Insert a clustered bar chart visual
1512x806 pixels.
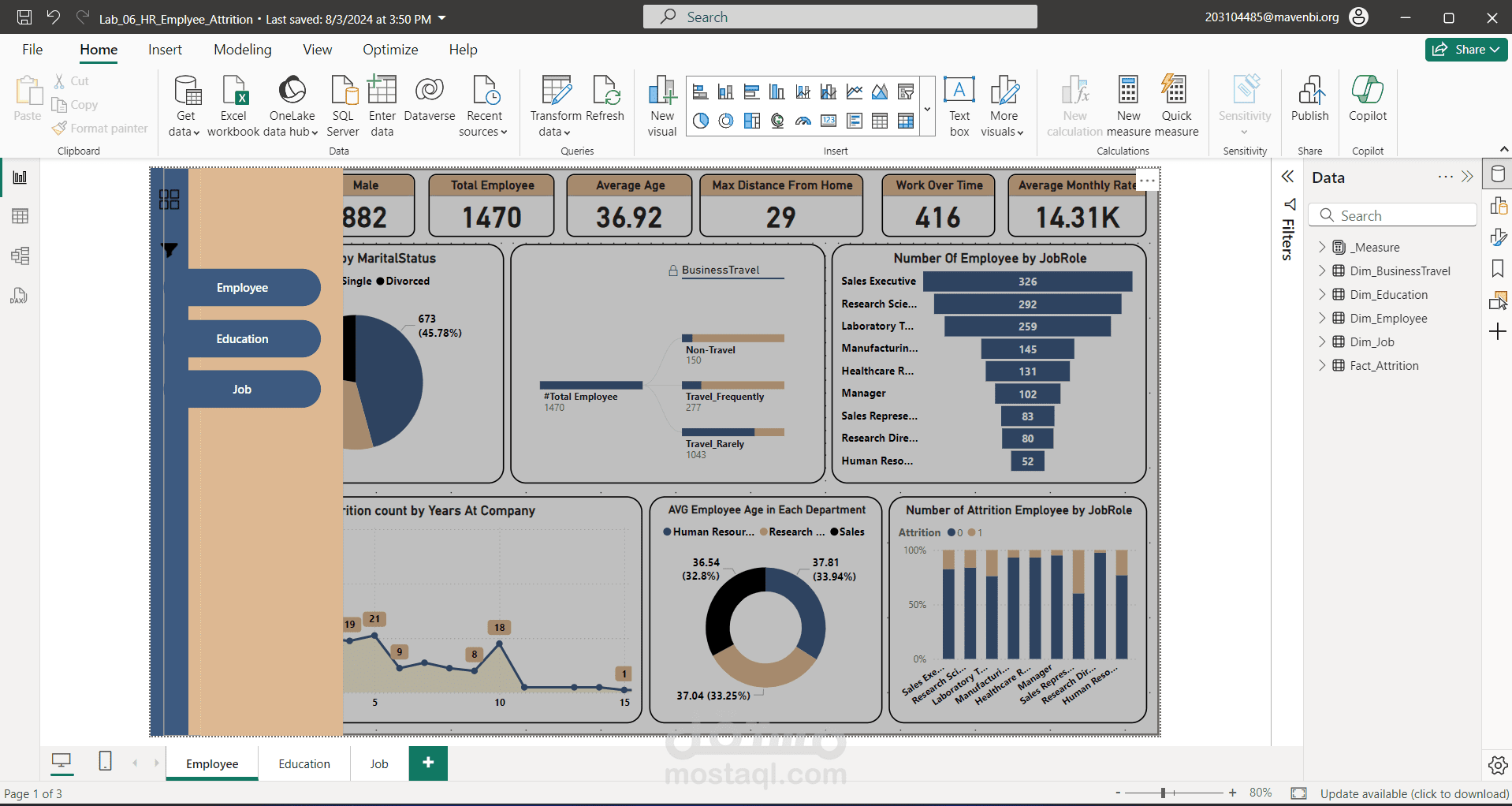(752, 93)
